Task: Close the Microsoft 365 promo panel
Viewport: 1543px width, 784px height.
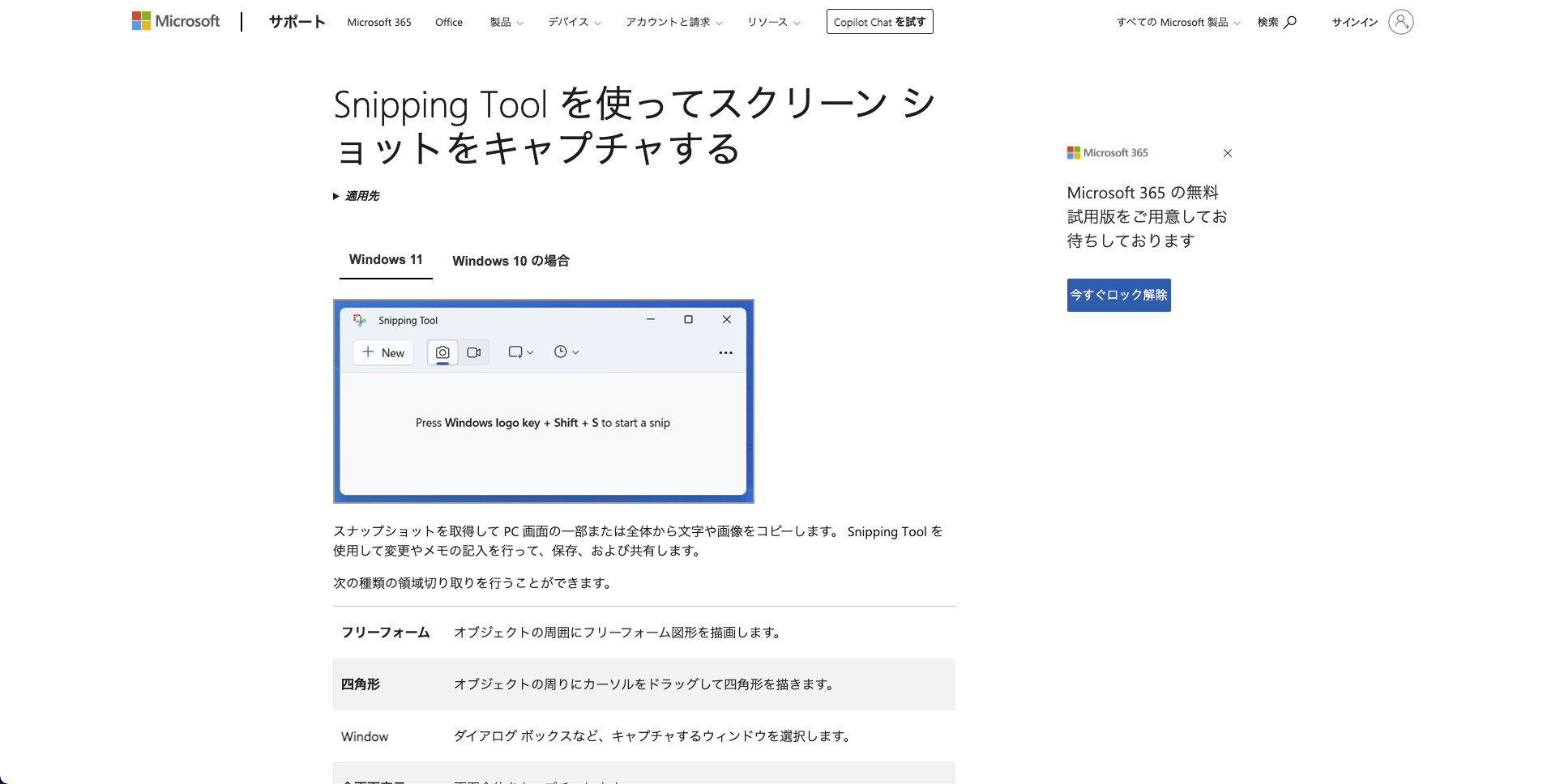Action: 1227,153
